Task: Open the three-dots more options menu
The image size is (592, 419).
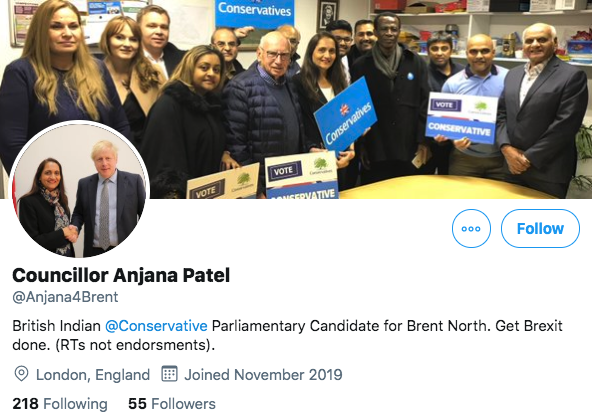Action: click(471, 228)
